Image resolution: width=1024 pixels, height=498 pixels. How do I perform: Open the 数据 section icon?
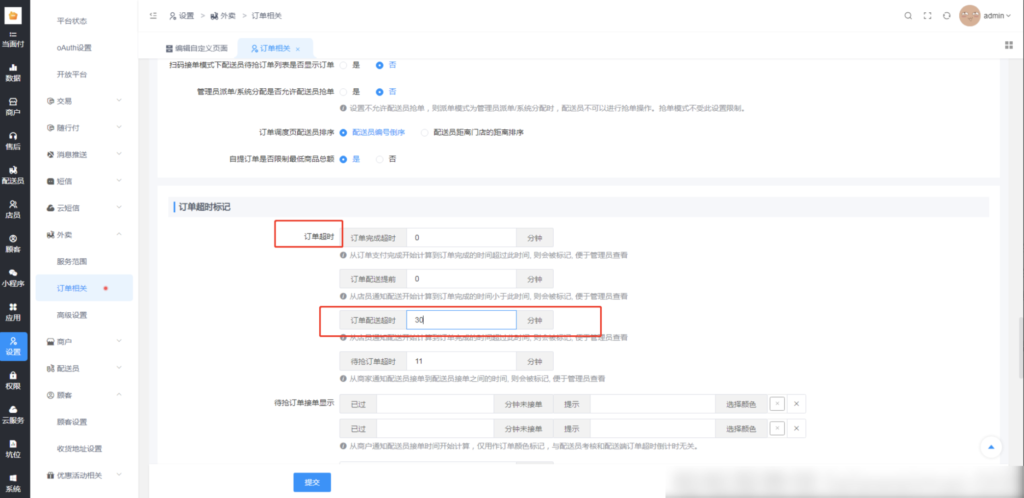click(x=13, y=72)
